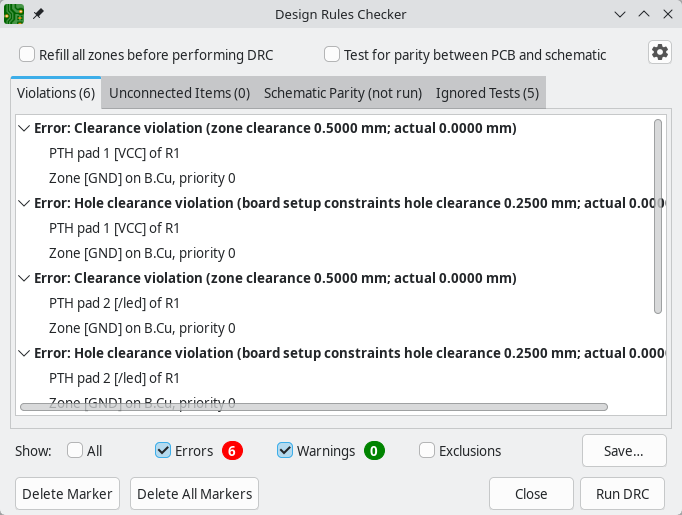Screen dimensions: 682x515
Task: Collapse the first Clearance violation error
Action: point(24,128)
